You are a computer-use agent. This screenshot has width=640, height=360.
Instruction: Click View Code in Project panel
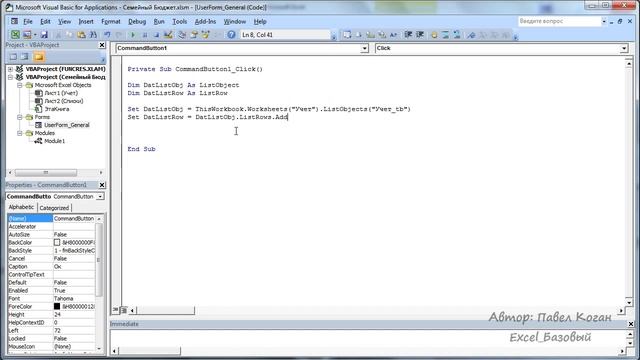(13, 57)
